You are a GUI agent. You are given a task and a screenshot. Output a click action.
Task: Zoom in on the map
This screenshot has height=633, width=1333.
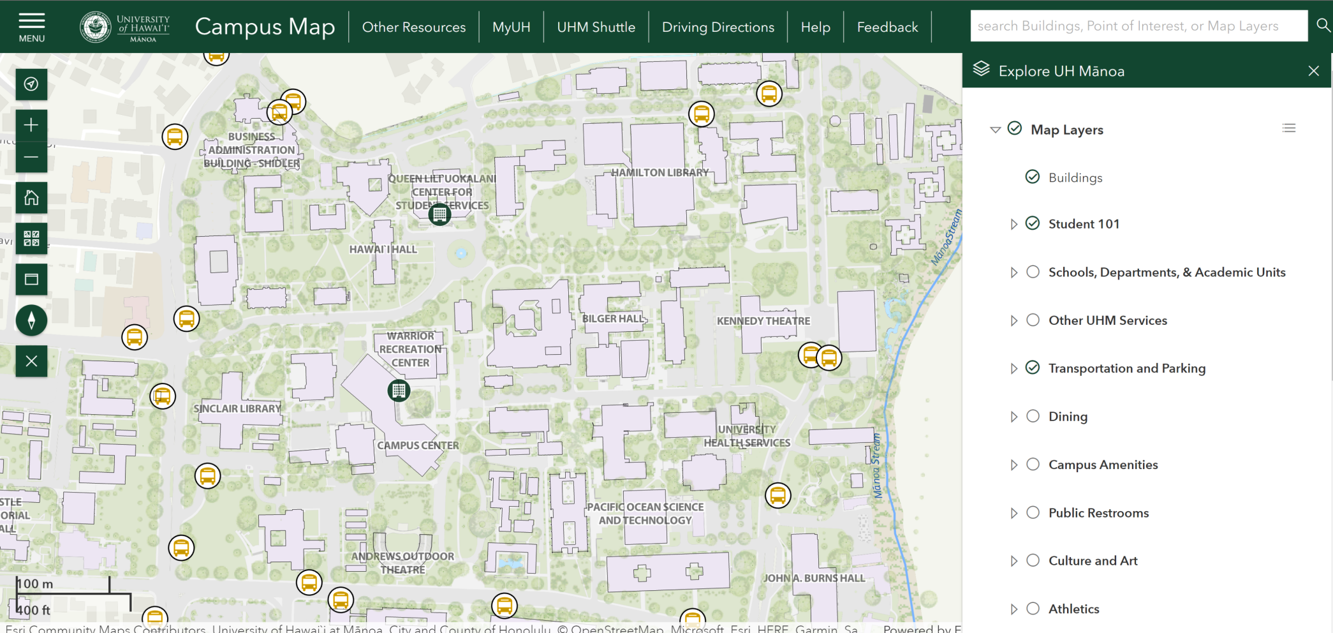(31, 125)
